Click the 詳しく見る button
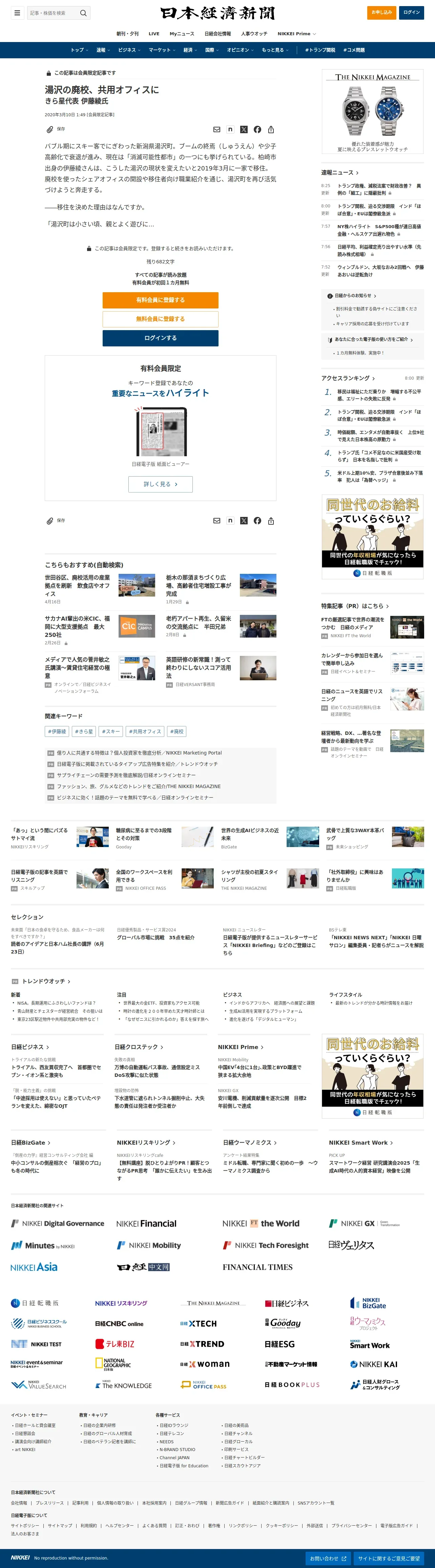Image resolution: width=435 pixels, height=1568 pixels. (160, 484)
